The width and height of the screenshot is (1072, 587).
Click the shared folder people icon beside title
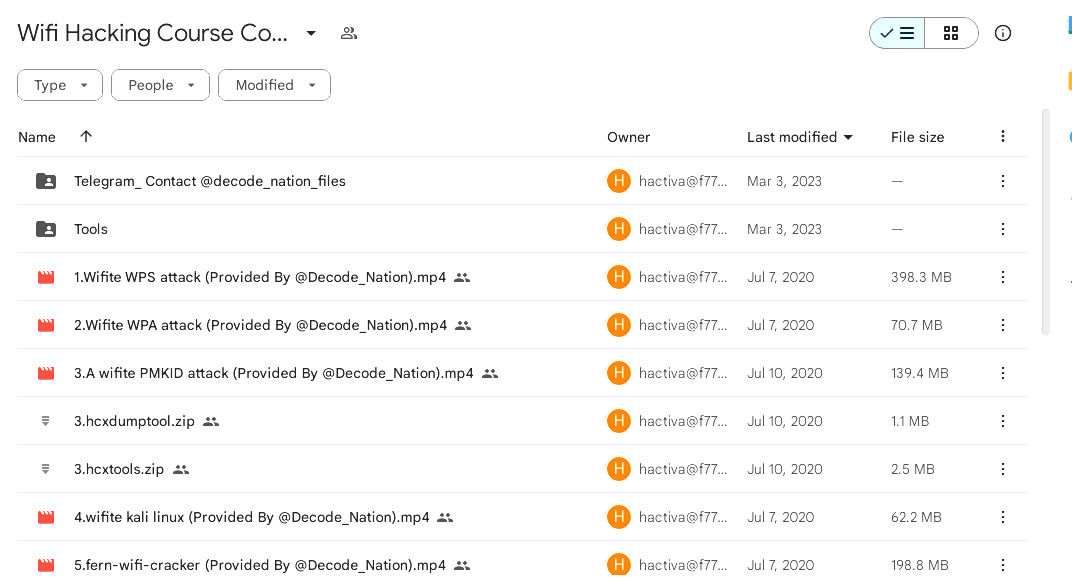(x=348, y=33)
